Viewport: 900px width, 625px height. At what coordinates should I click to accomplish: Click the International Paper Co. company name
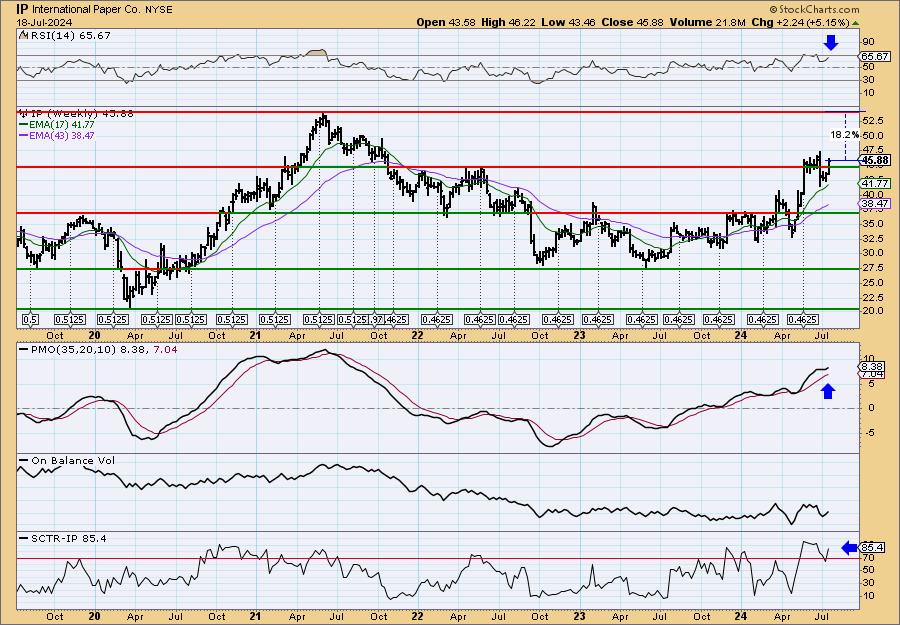point(87,9)
